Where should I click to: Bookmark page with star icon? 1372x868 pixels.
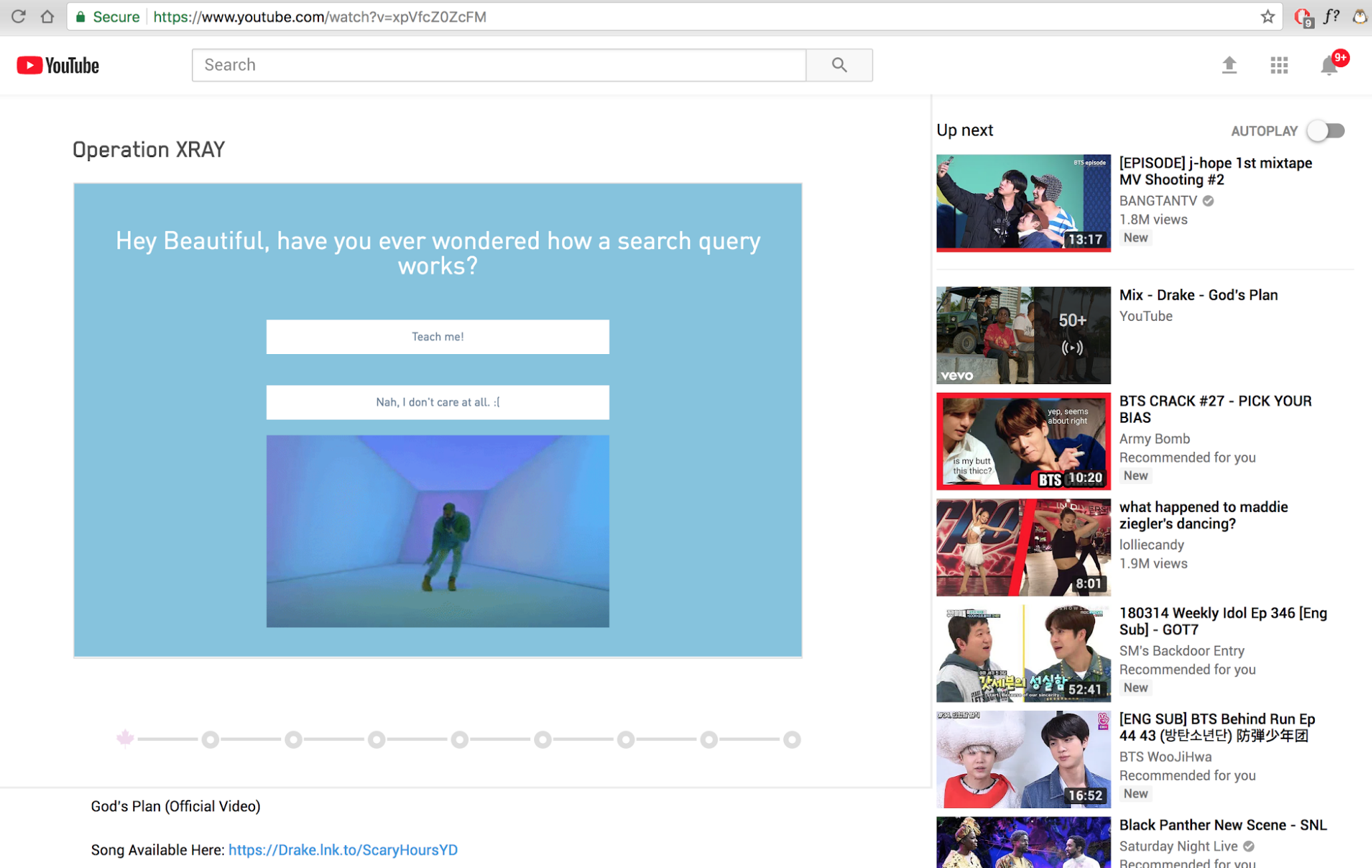click(x=1267, y=17)
